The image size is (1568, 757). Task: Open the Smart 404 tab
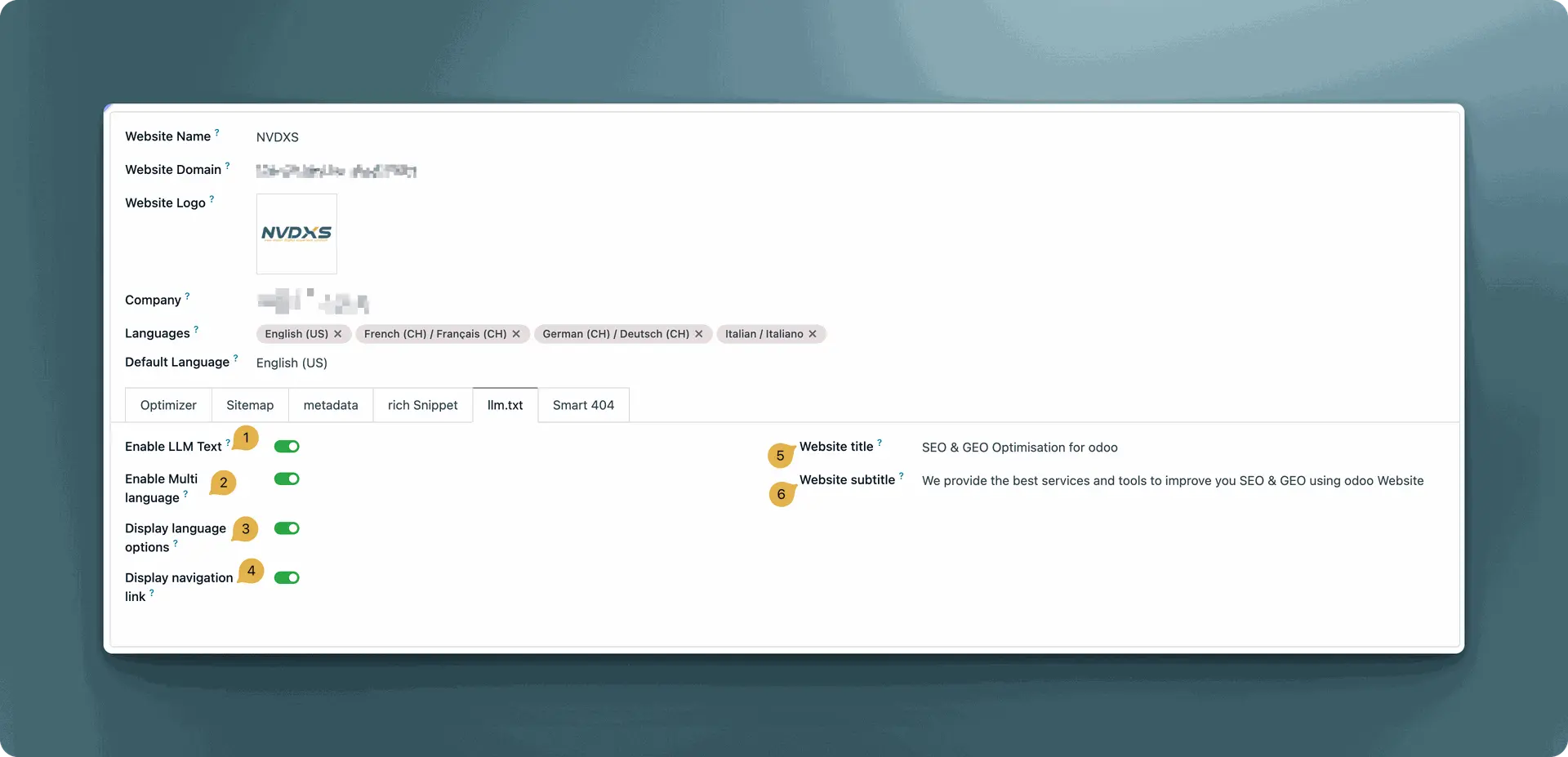583,405
